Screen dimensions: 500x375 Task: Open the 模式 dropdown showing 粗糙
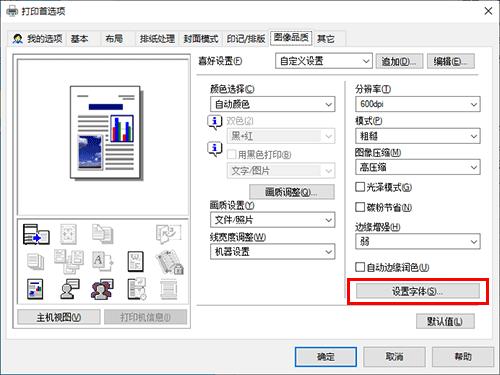click(x=418, y=136)
